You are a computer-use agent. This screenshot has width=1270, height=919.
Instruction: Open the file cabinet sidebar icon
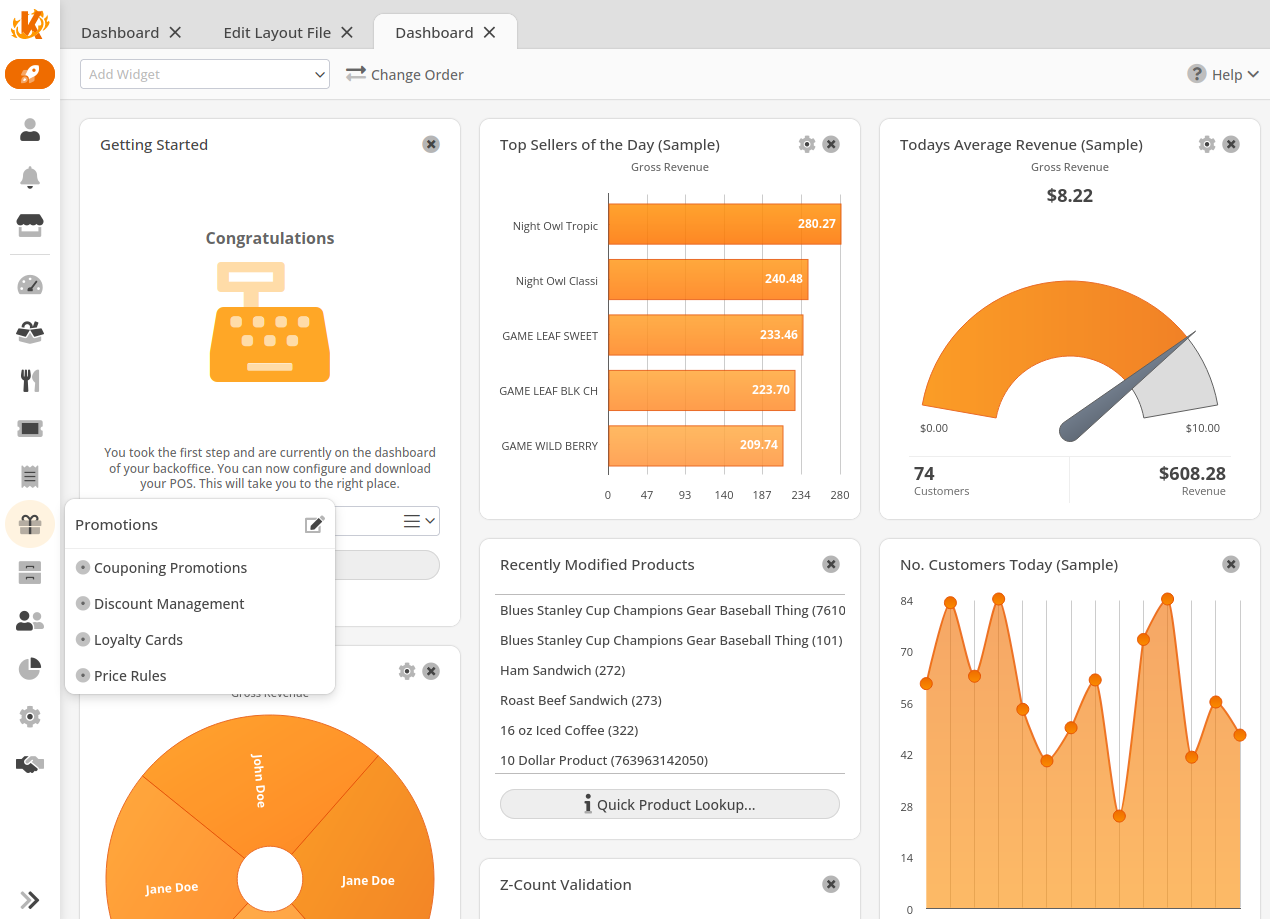pos(30,573)
